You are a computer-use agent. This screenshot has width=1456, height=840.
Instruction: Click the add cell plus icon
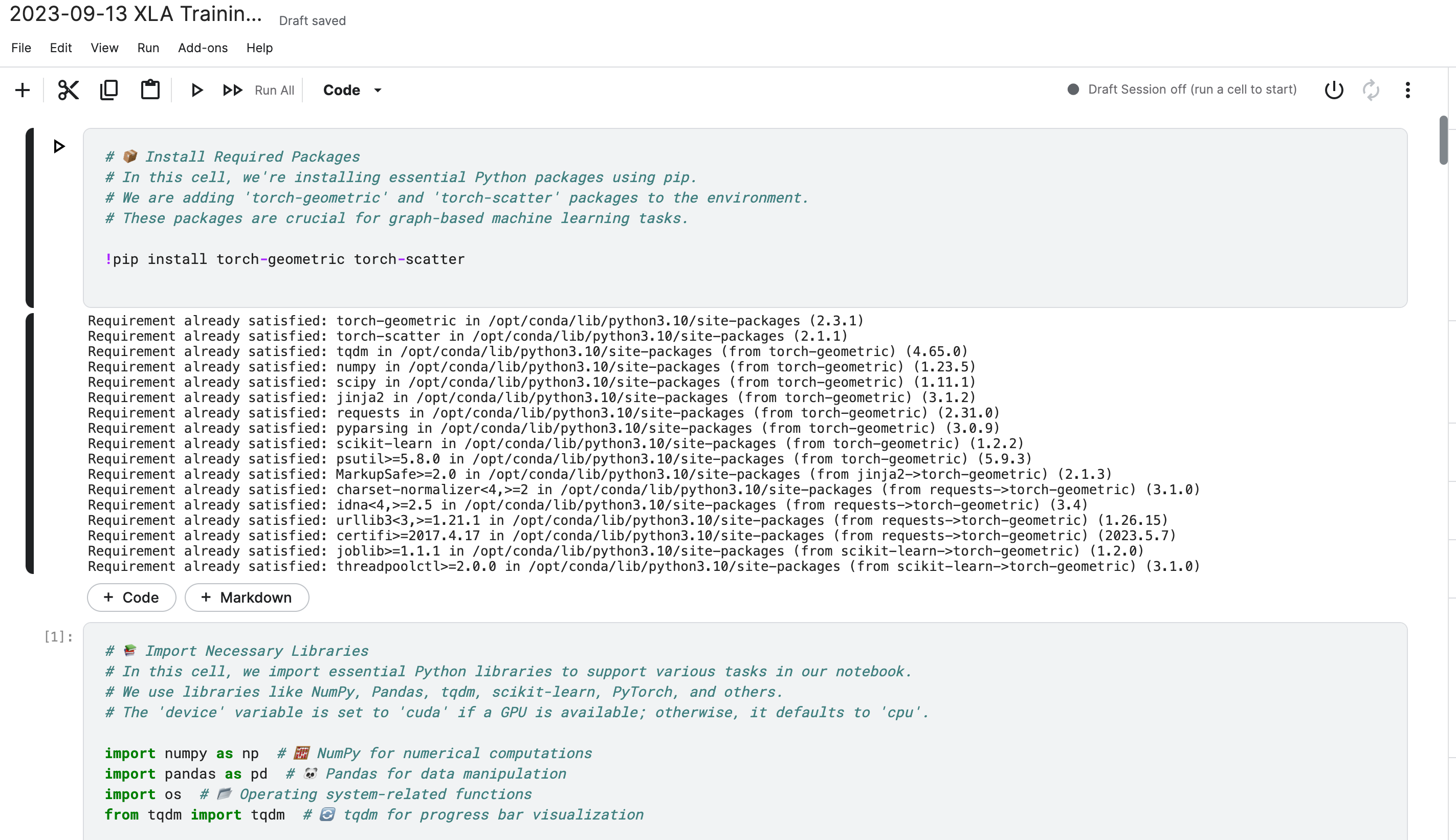point(23,90)
